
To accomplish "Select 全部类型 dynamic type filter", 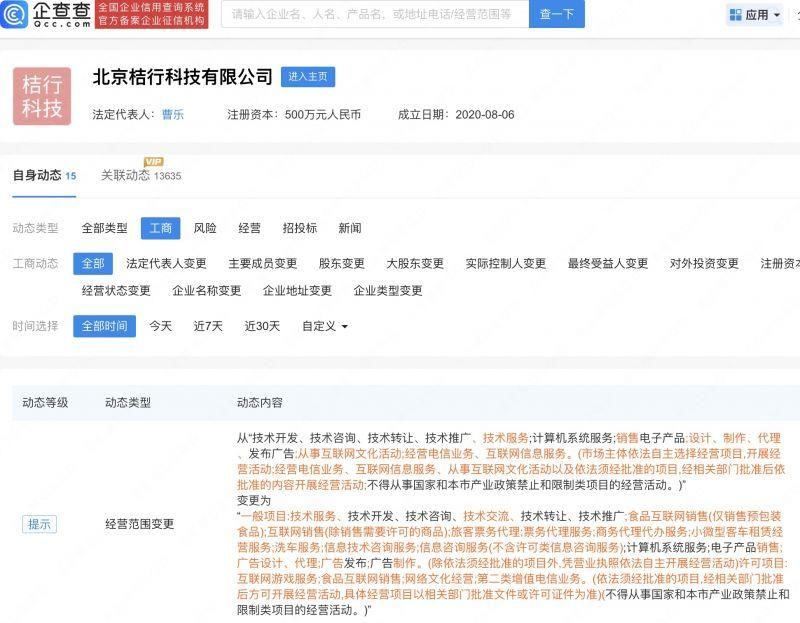I will point(105,228).
